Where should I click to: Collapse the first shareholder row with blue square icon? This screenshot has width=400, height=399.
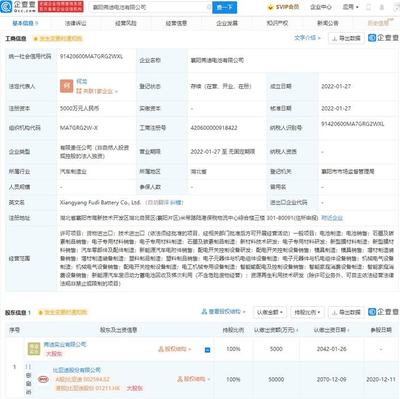(207, 350)
